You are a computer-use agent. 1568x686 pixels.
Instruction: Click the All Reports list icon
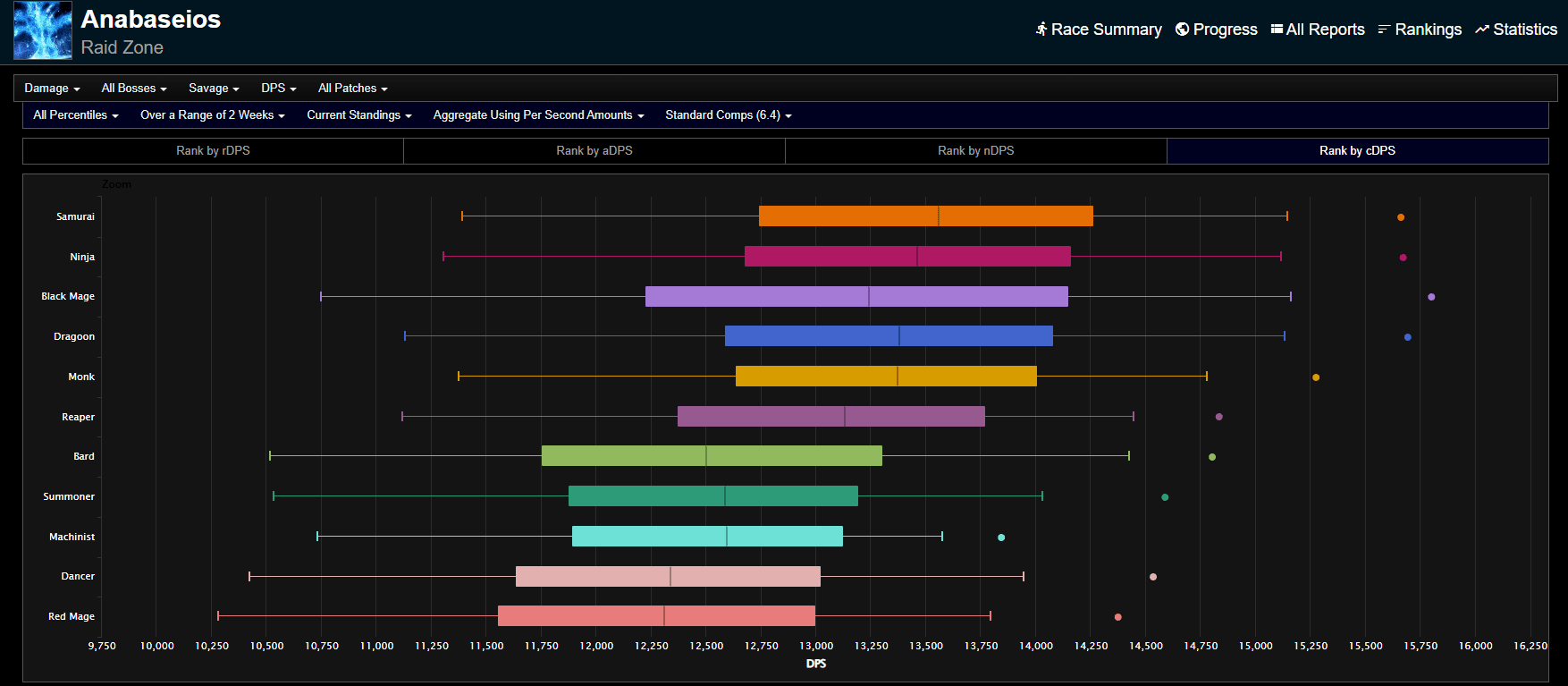pos(1277,30)
